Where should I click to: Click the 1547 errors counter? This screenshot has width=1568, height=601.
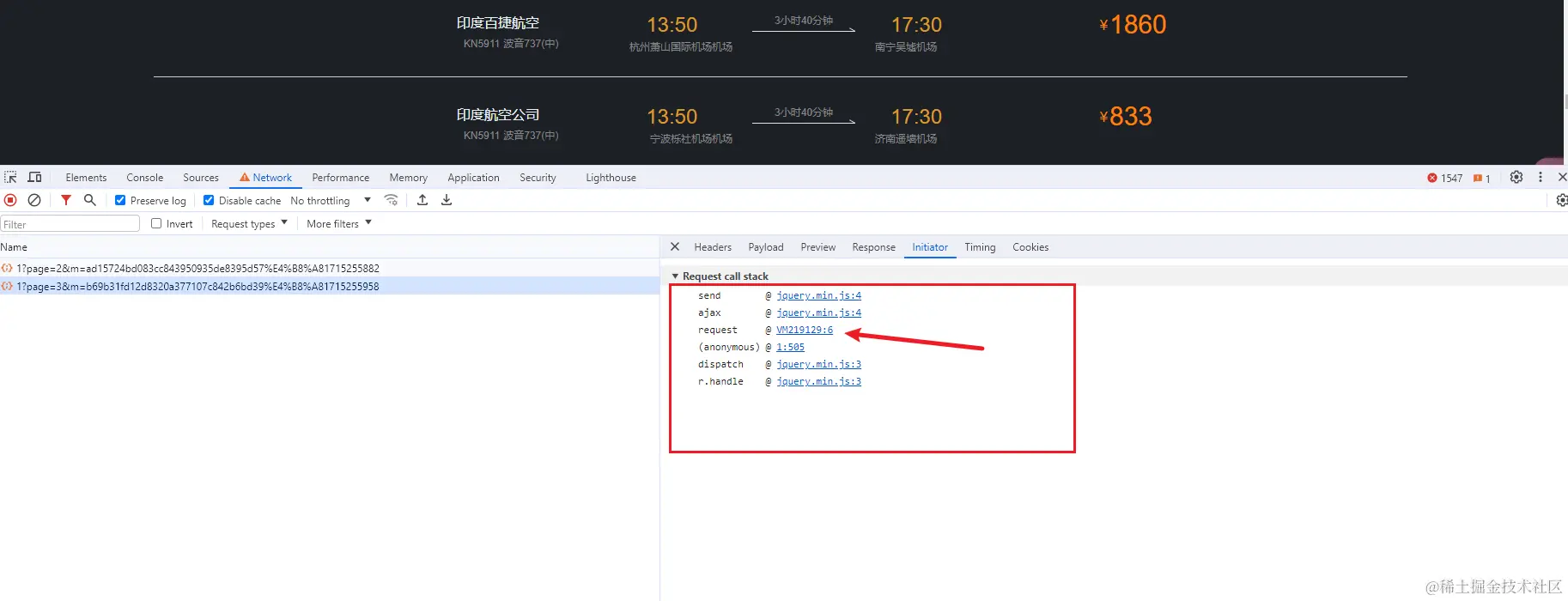point(1445,178)
